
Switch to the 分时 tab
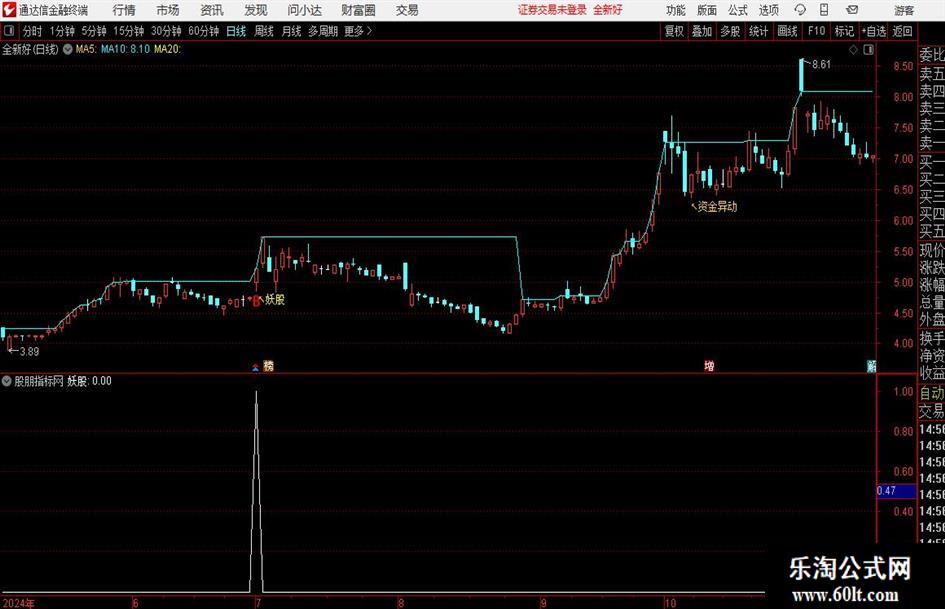click(33, 31)
